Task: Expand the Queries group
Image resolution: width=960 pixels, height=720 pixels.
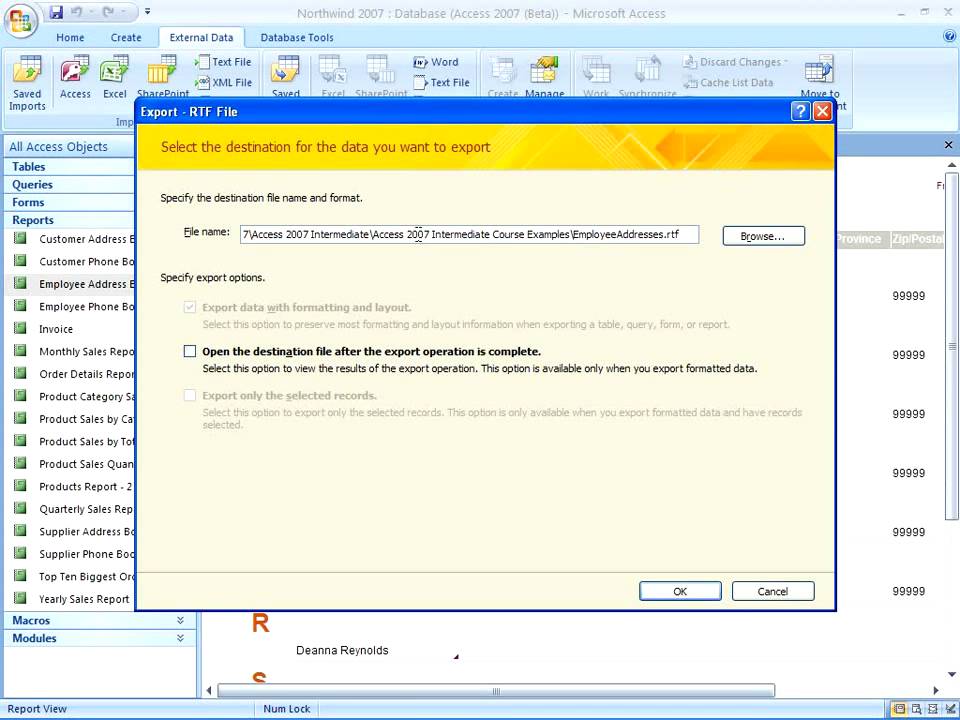Action: [70, 184]
